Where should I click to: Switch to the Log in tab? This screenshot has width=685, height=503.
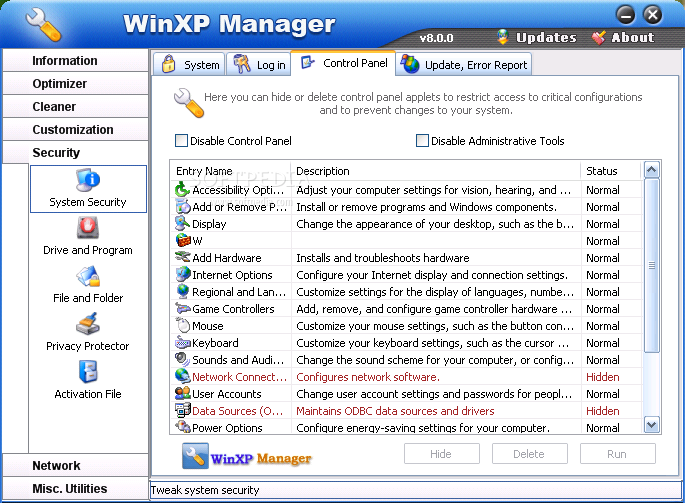[x=259, y=65]
